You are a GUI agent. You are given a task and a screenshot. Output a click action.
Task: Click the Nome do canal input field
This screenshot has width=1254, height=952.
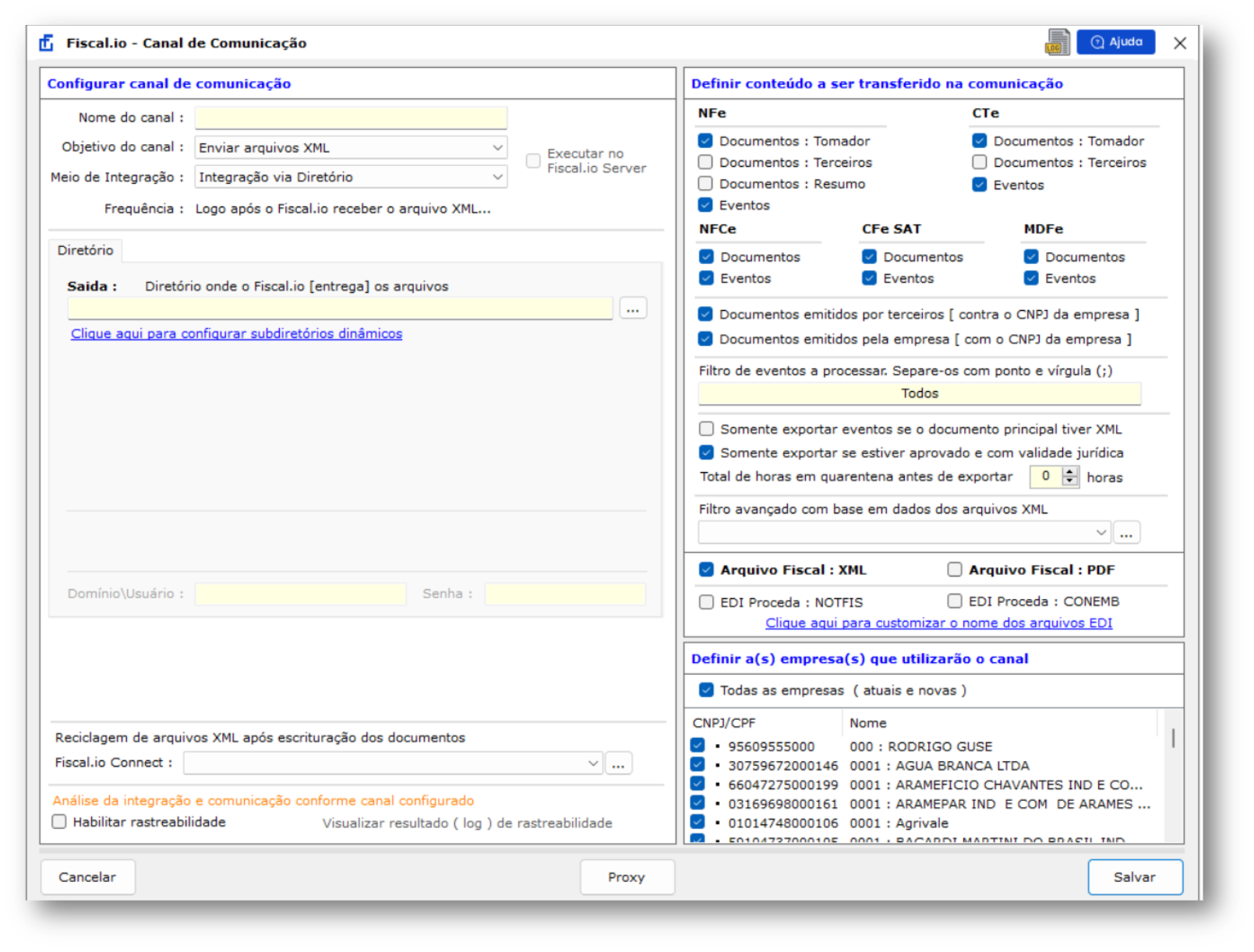pos(351,118)
